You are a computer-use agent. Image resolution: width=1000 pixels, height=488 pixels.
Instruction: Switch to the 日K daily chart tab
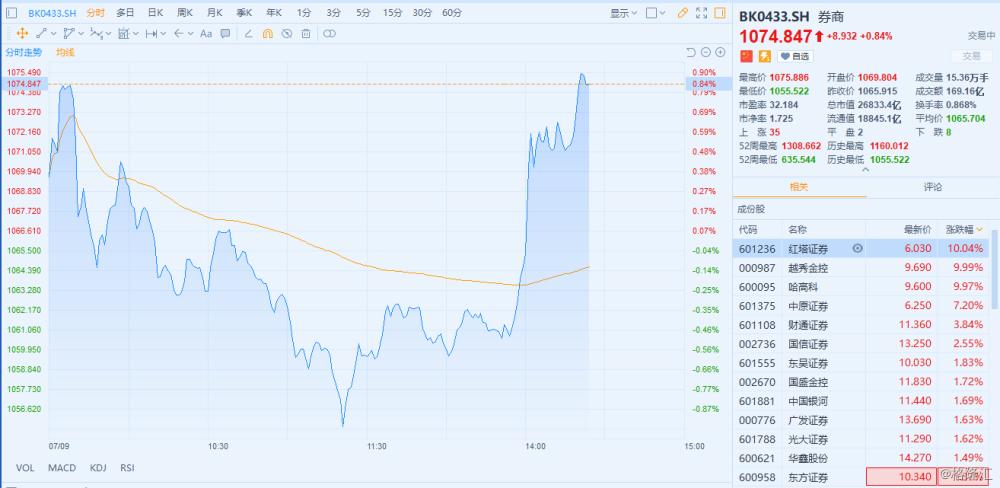pos(155,14)
